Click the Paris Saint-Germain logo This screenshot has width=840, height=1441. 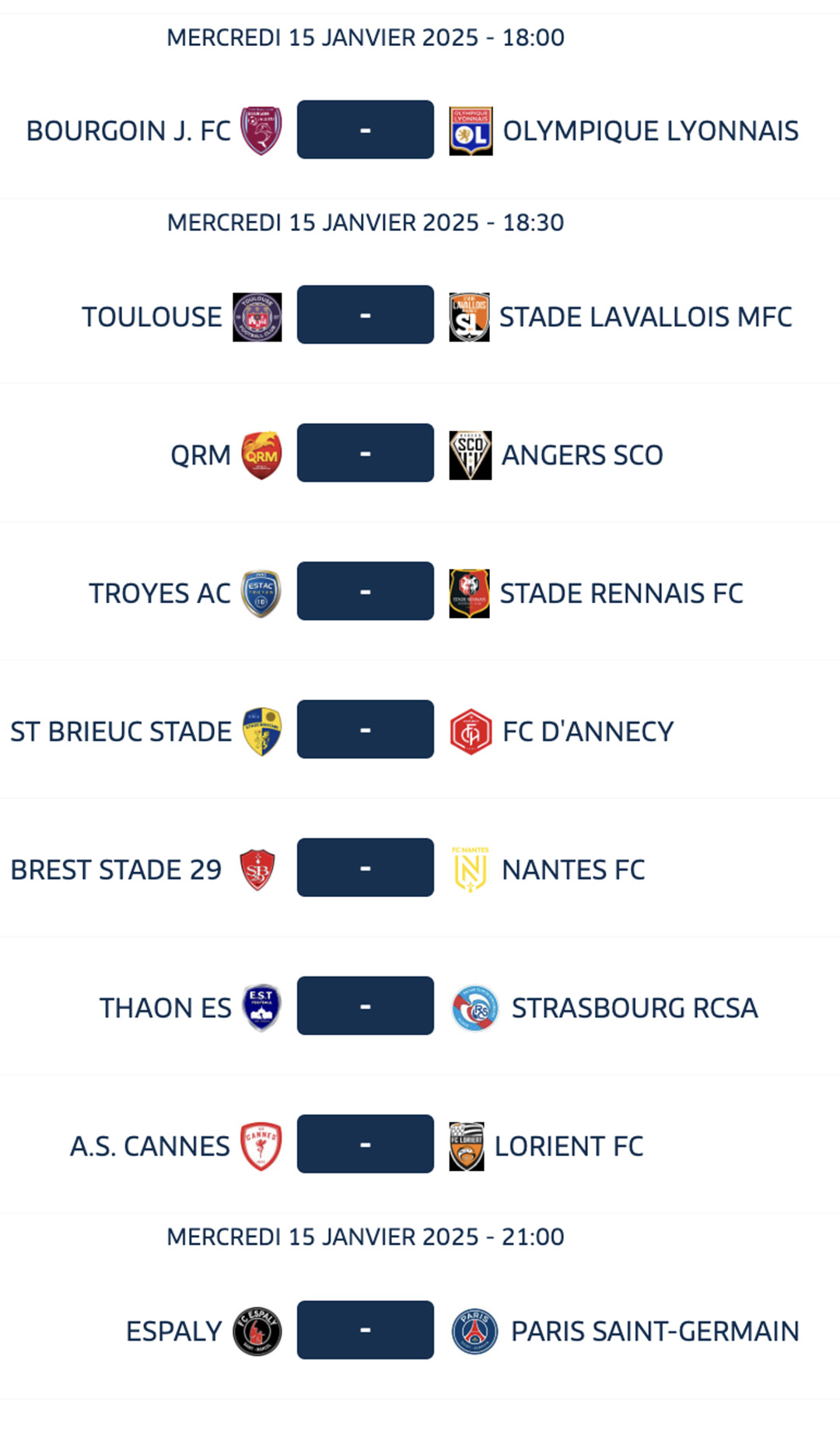click(474, 1331)
